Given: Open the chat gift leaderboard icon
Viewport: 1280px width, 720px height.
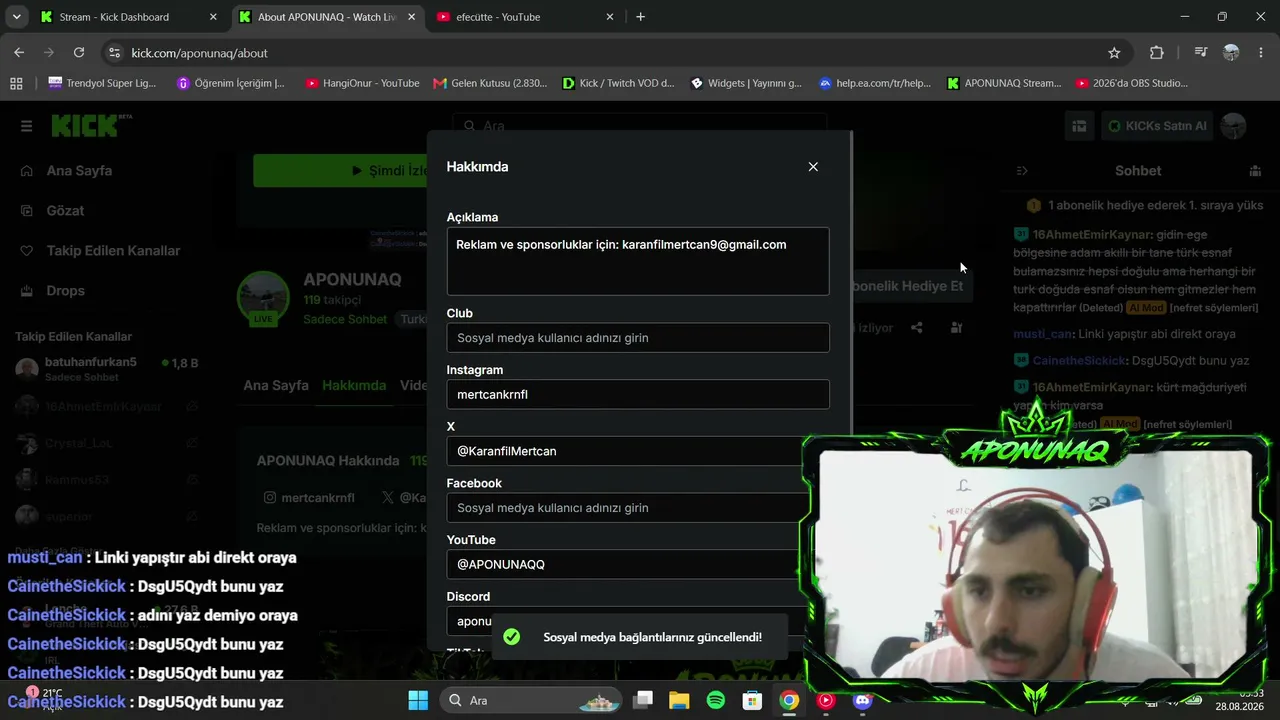Looking at the screenshot, I should [1255, 171].
